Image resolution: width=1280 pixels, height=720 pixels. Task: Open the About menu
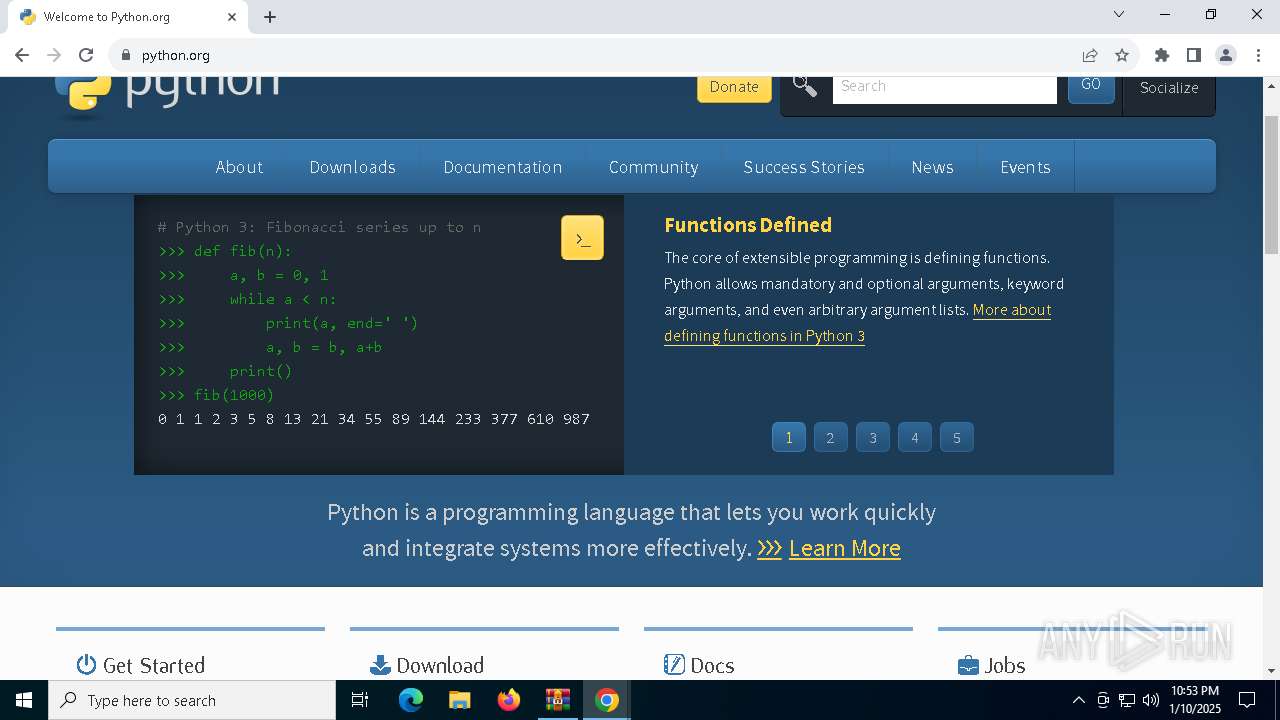pyautogui.click(x=239, y=167)
